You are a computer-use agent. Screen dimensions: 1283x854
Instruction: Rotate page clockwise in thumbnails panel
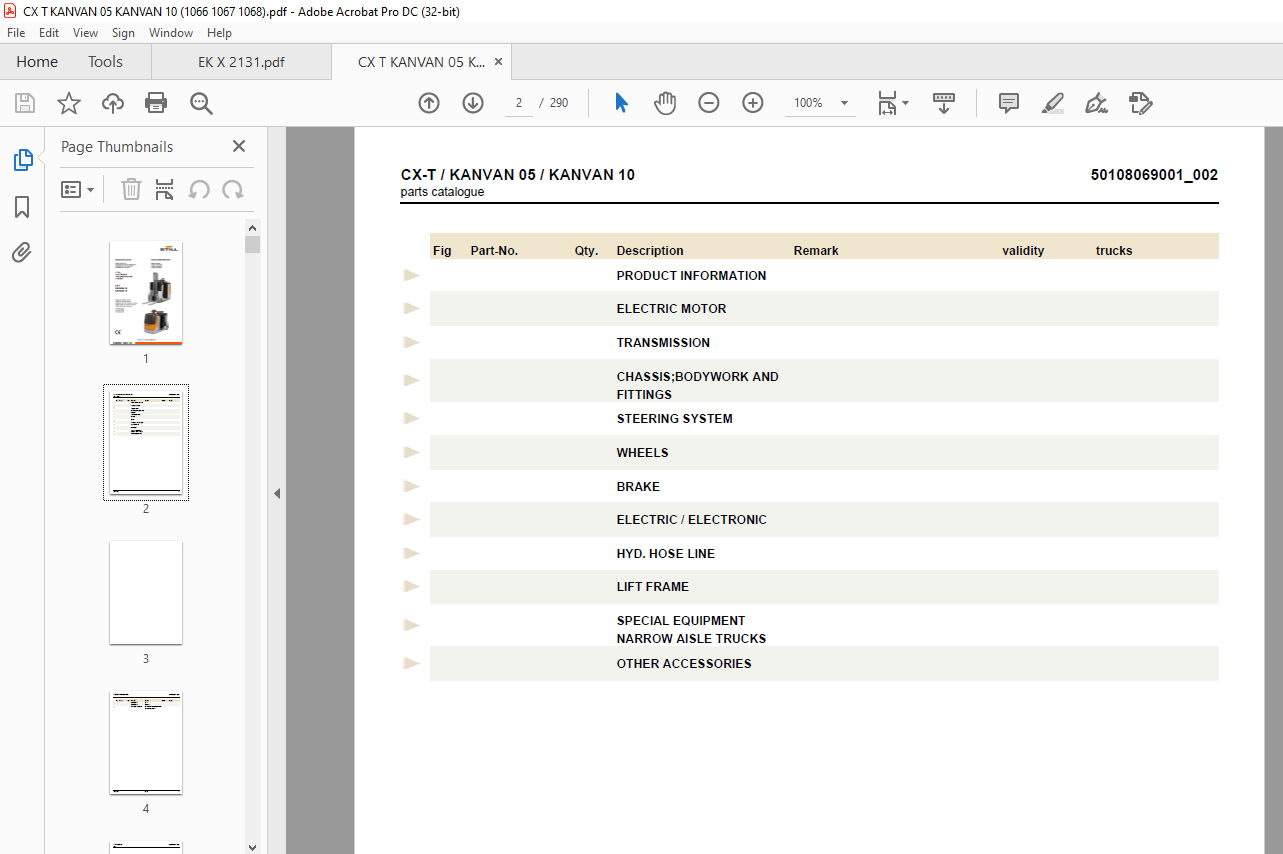(233, 189)
